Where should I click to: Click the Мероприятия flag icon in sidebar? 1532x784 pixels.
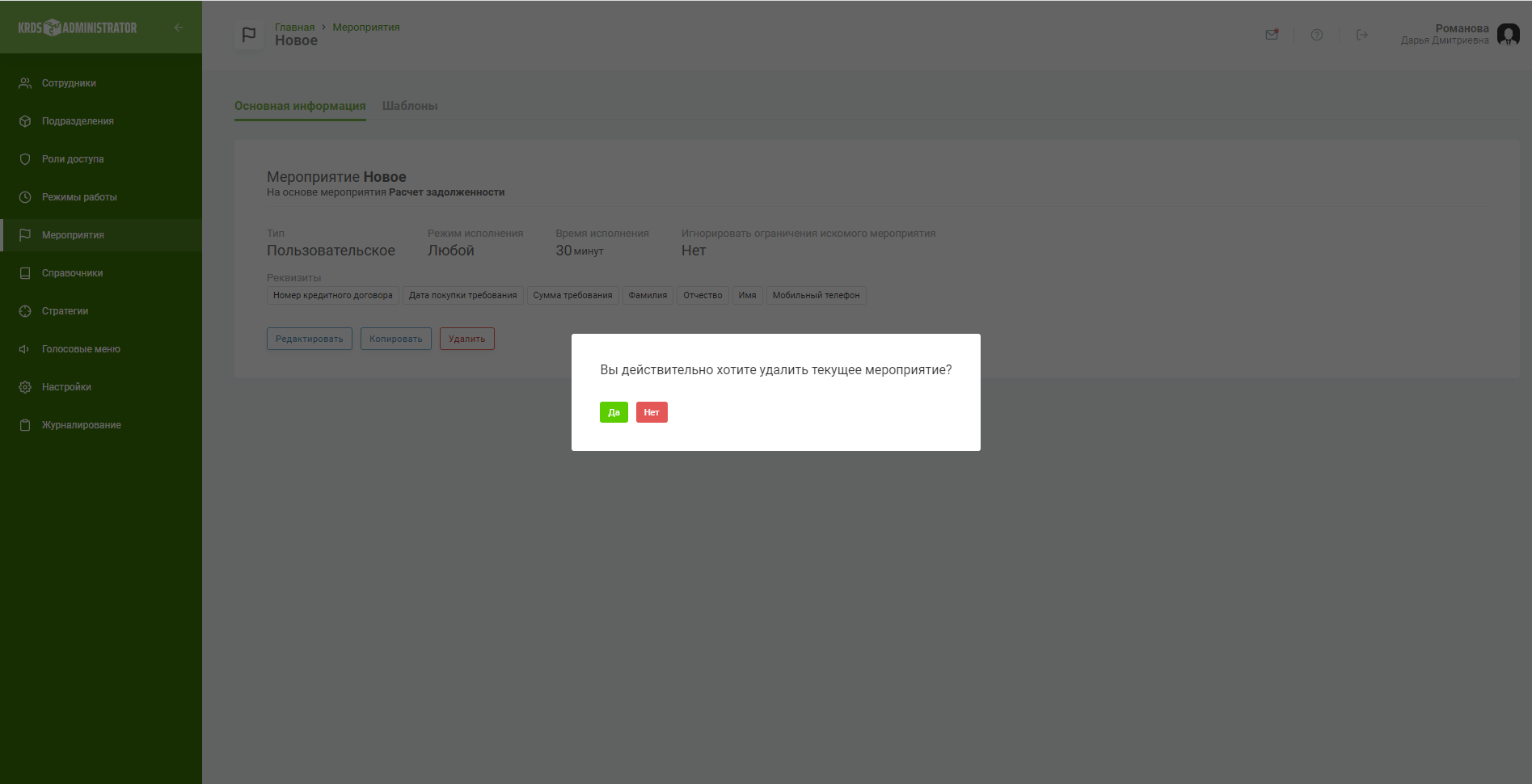click(x=25, y=235)
